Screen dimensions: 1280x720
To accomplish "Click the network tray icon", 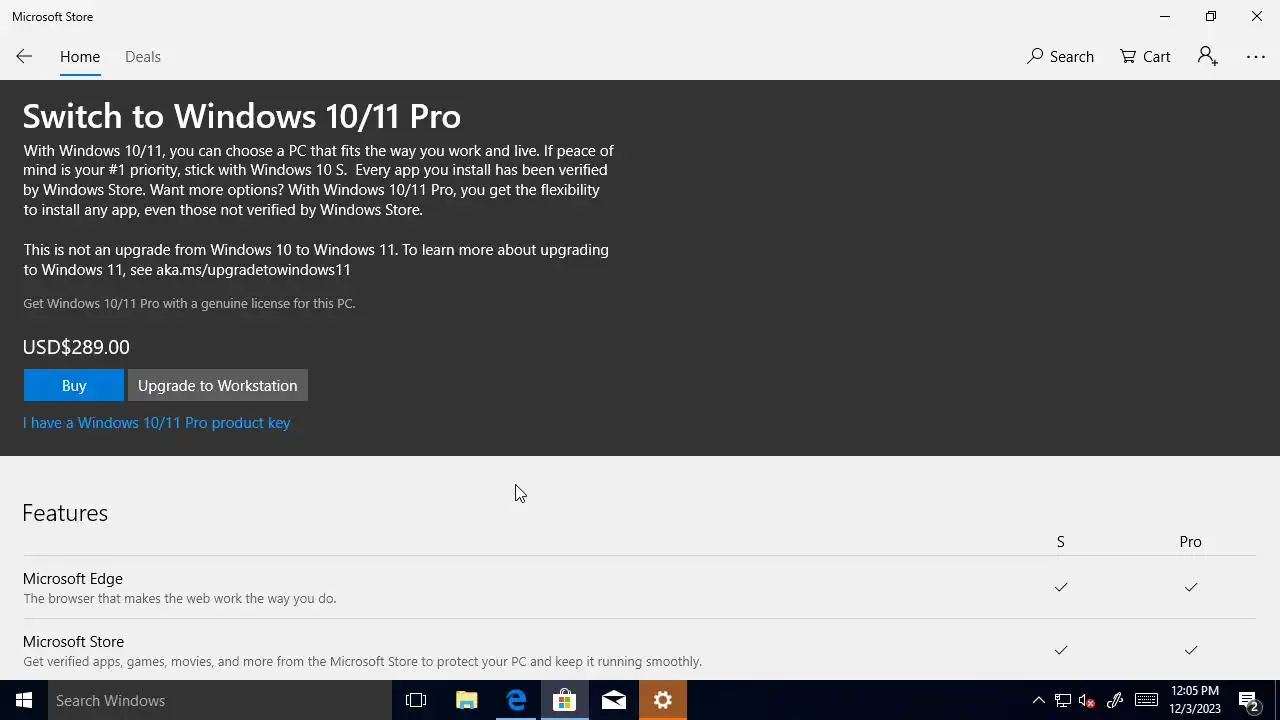I will pyautogui.click(x=1063, y=700).
